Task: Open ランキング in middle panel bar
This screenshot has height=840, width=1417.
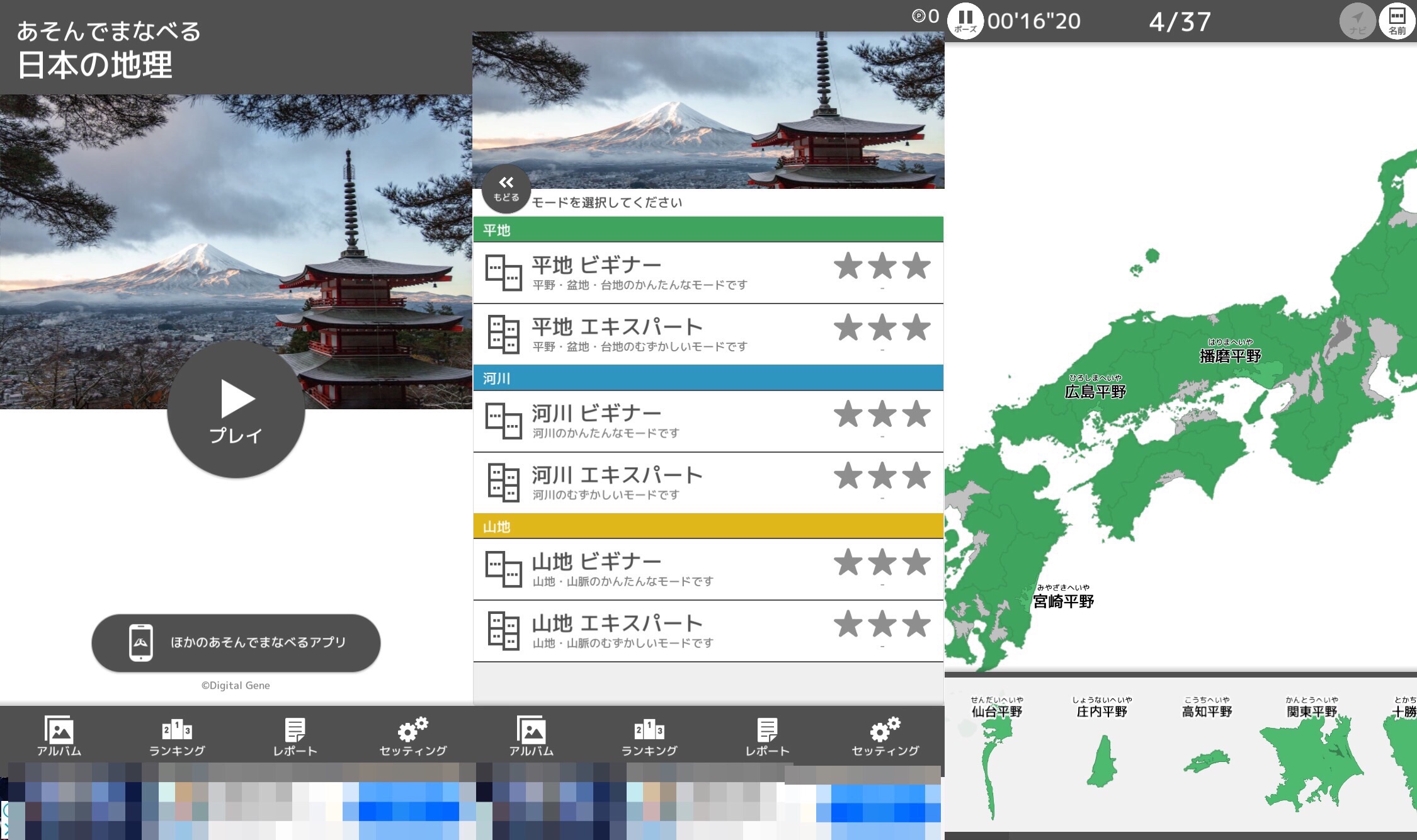Action: coord(649,735)
